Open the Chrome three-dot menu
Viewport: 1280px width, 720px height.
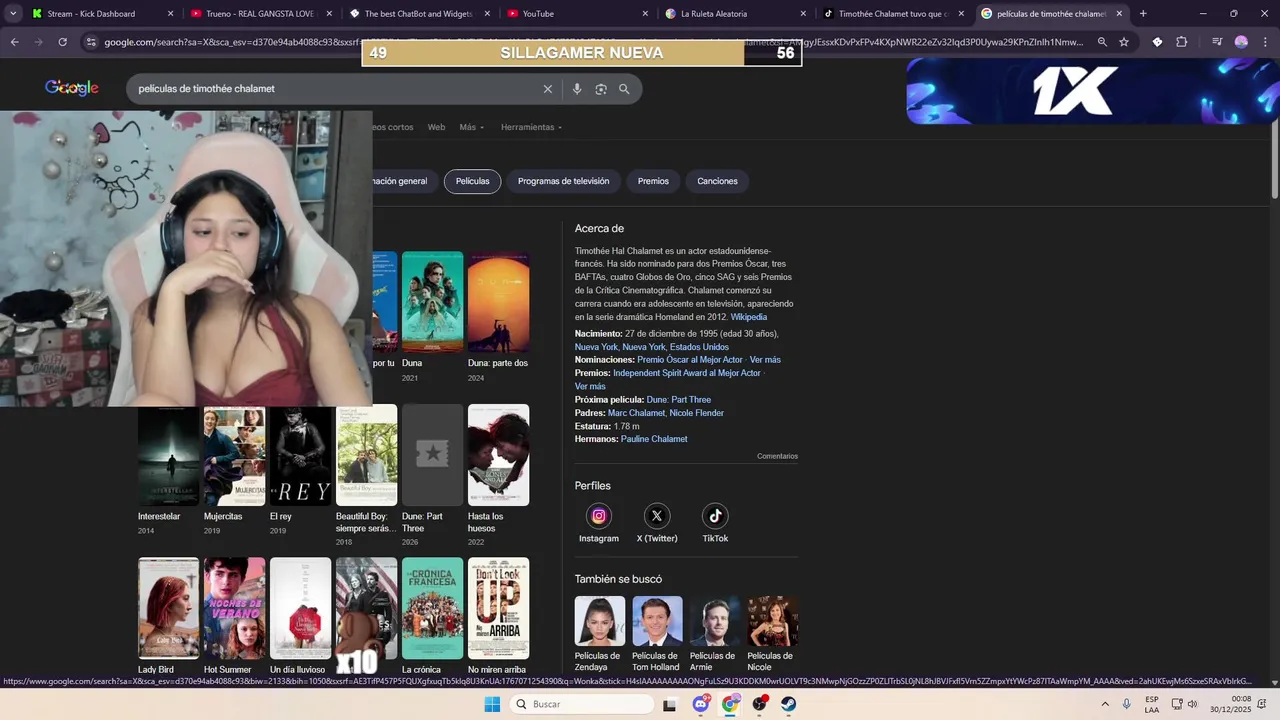1265,42
